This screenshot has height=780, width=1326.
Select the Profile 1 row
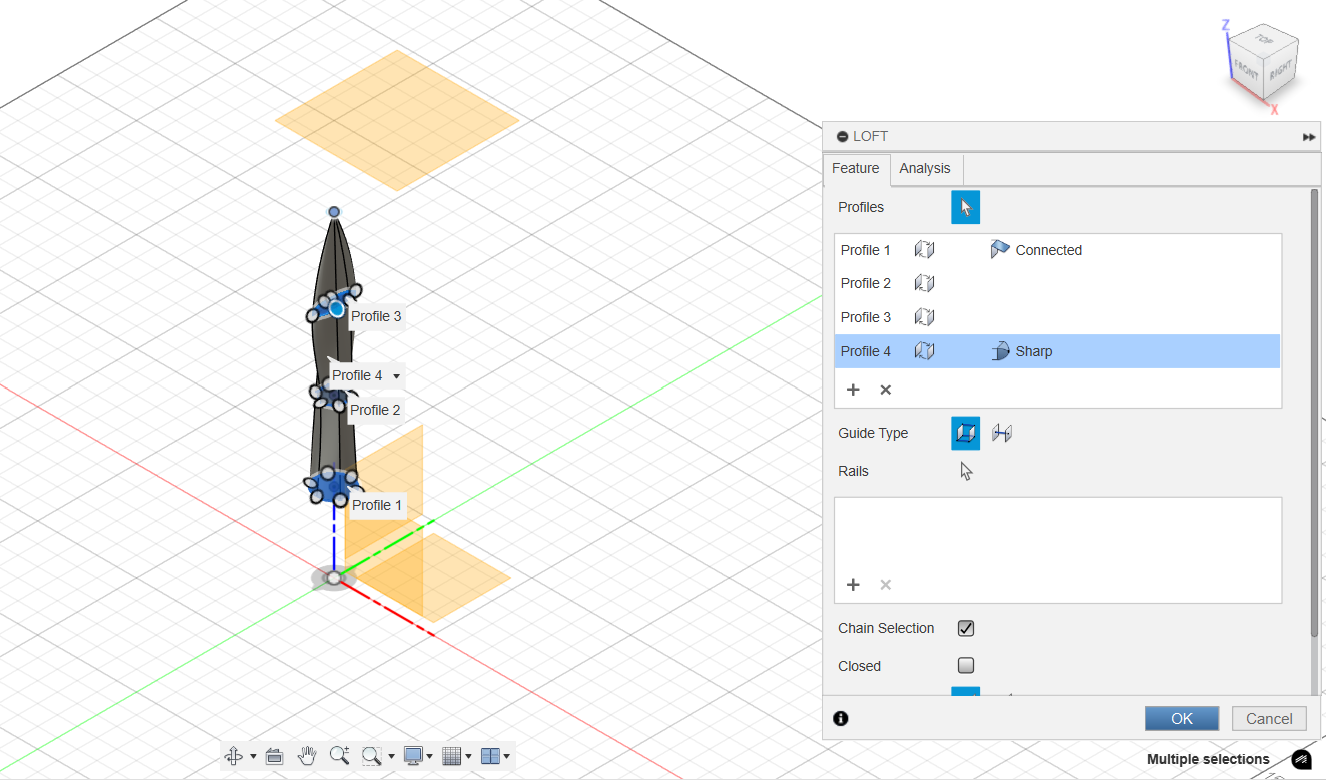tap(1058, 250)
